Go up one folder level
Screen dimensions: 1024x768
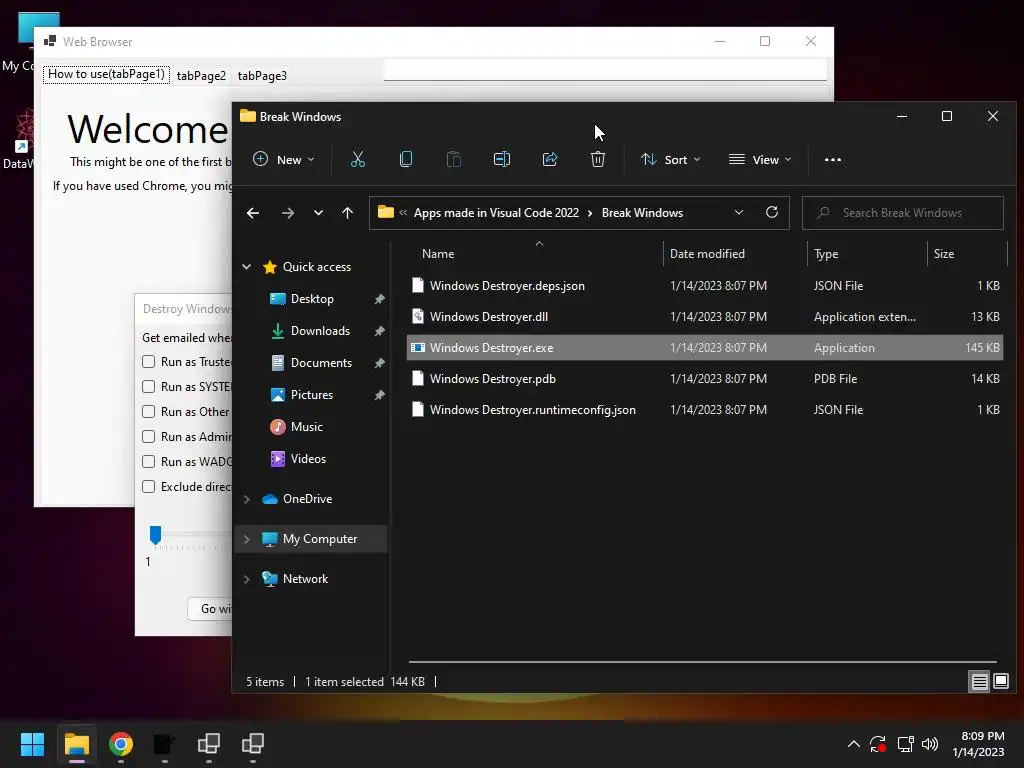point(347,213)
